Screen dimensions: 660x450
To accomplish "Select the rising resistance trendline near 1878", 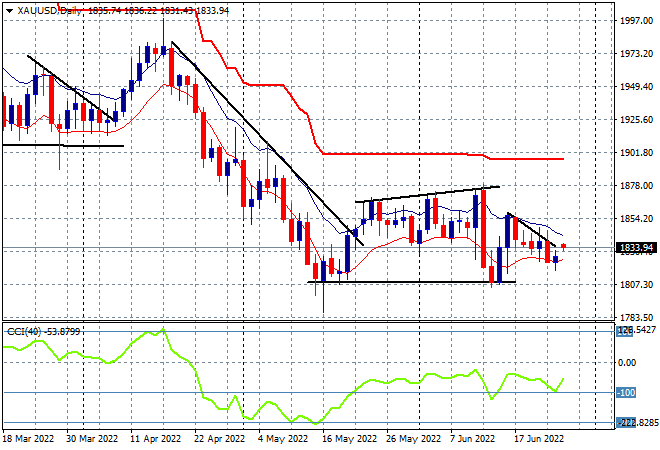I will pos(427,194).
